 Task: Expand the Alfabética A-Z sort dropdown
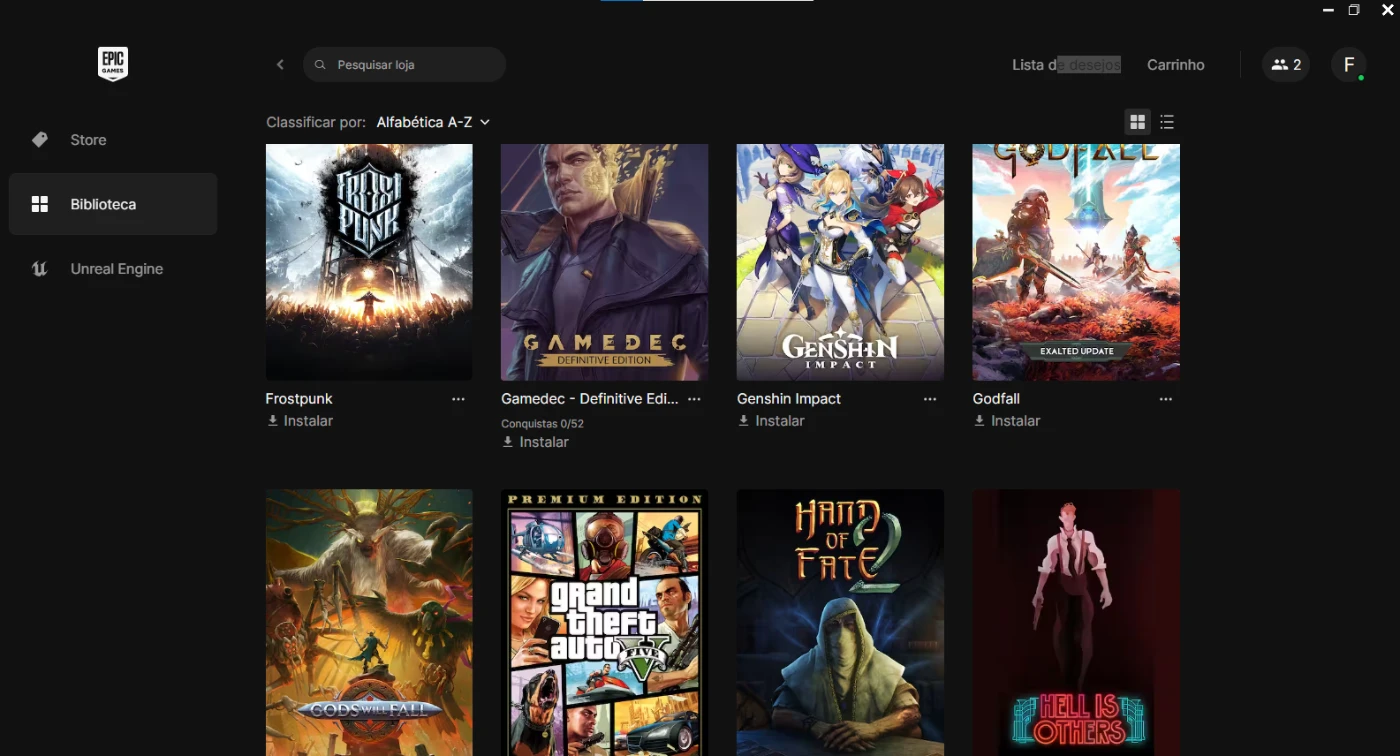433,122
